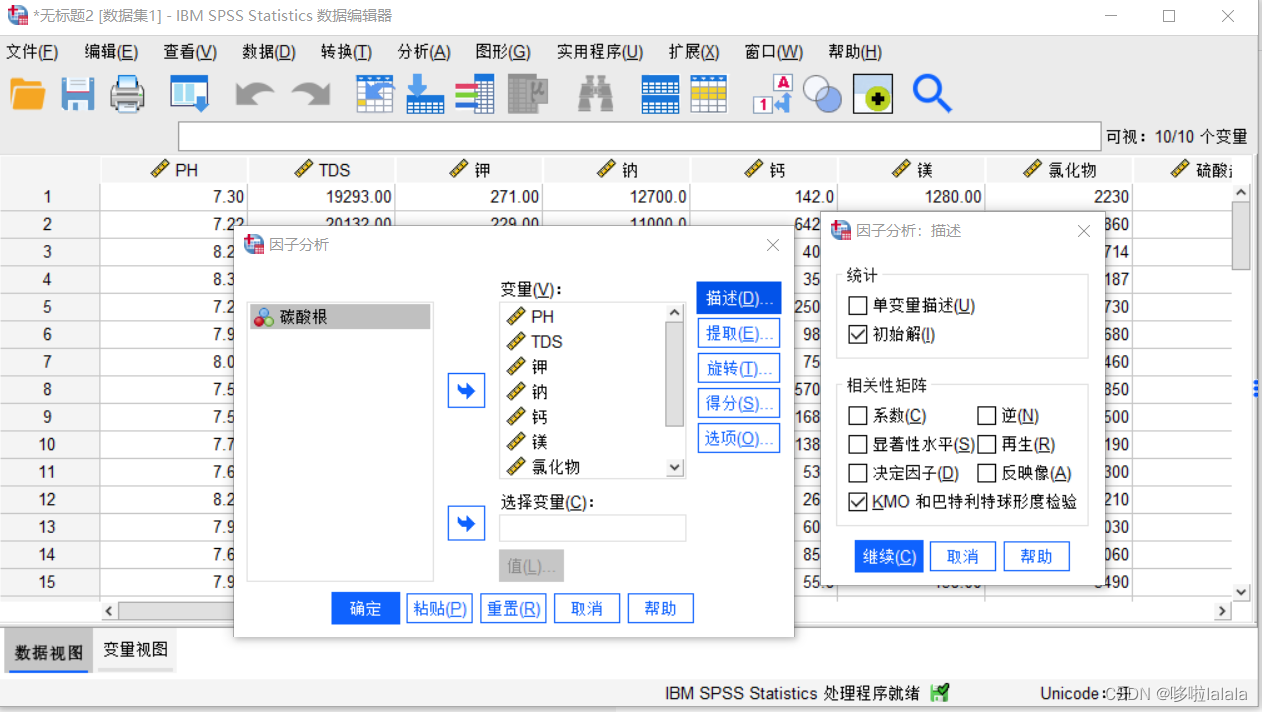Click the Go to case toolbar icon
Image resolution: width=1262 pixels, height=712 pixels.
(x=375, y=95)
